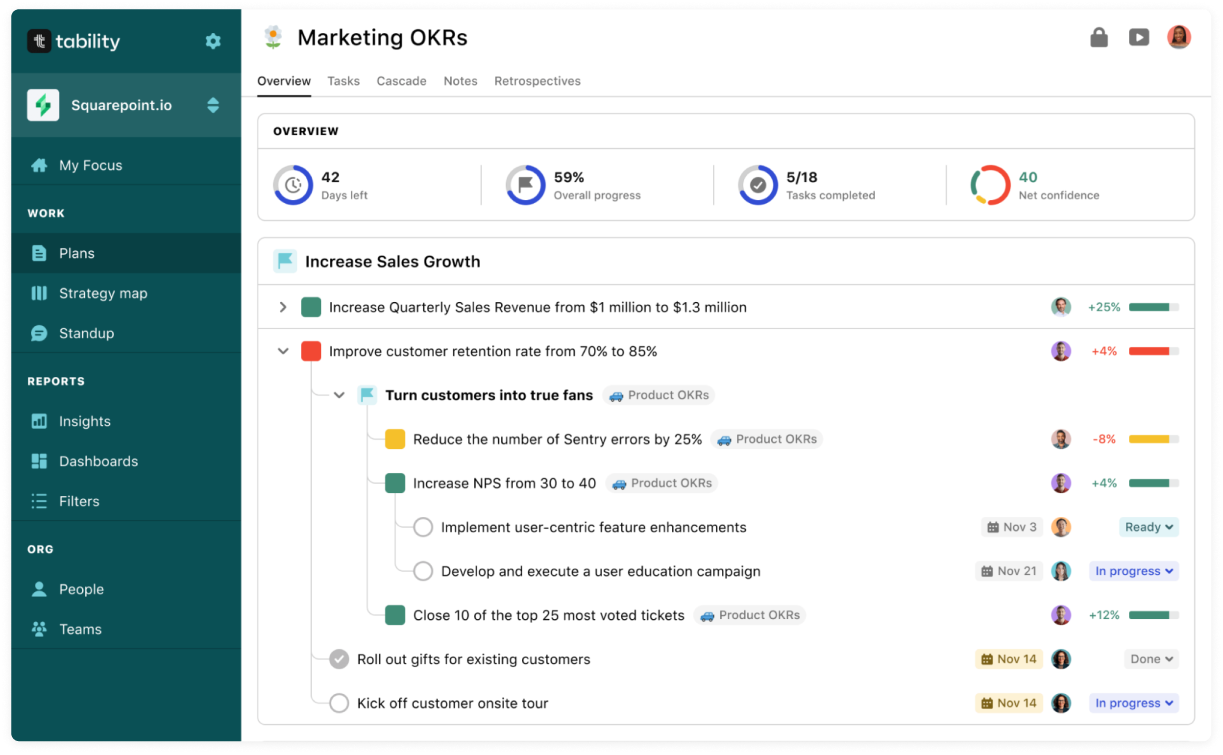Open Strategy map page
This screenshot has height=755, width=1223.
[126, 293]
